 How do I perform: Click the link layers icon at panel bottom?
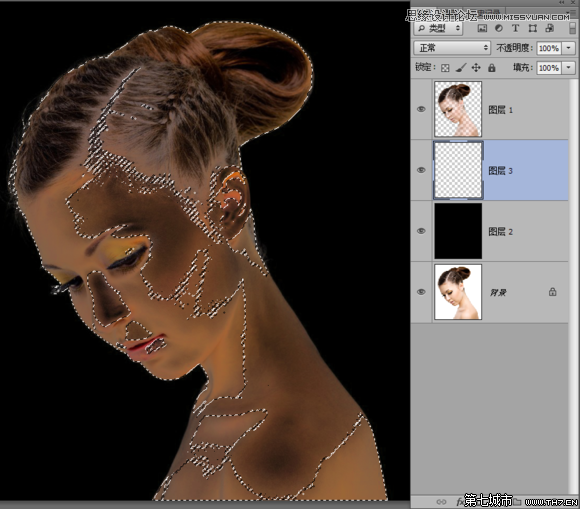(441, 502)
